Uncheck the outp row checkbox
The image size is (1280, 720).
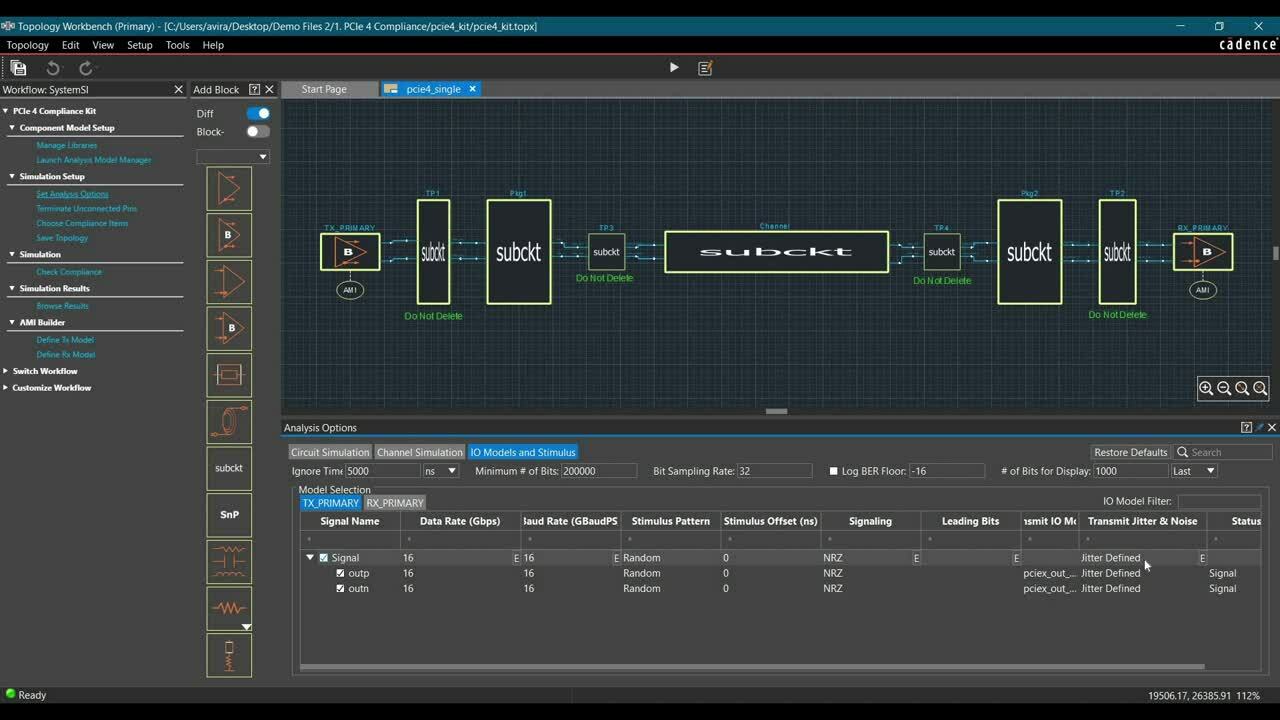[340, 573]
